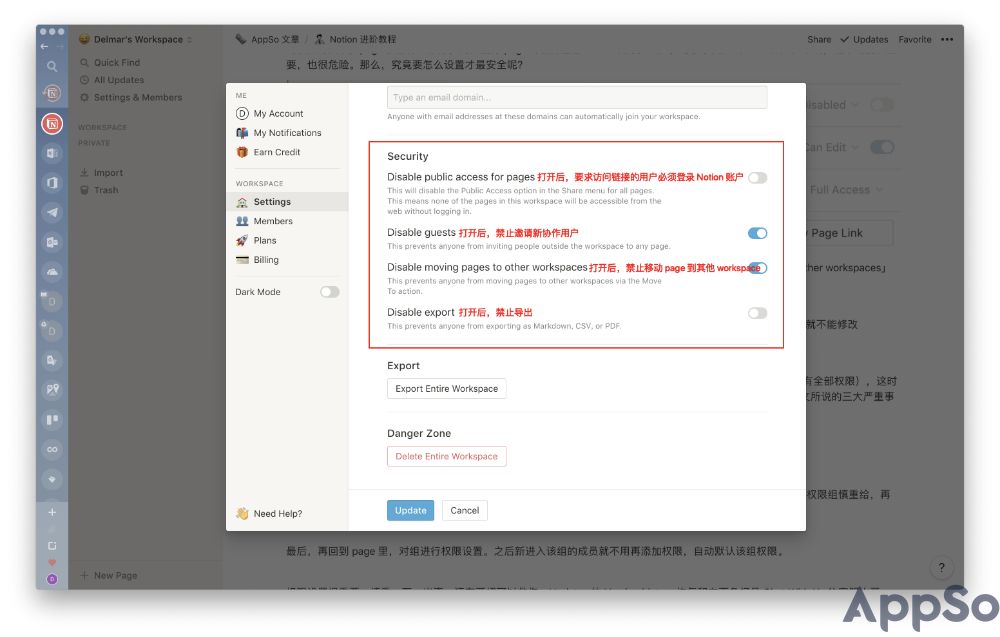Click the My Account avatar icon
The image size is (1000, 637).
(242, 113)
